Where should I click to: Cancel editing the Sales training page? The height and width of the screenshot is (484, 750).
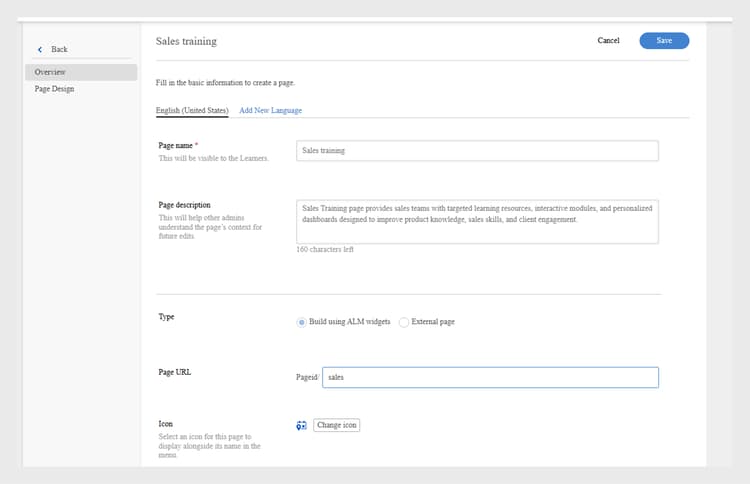(x=608, y=41)
